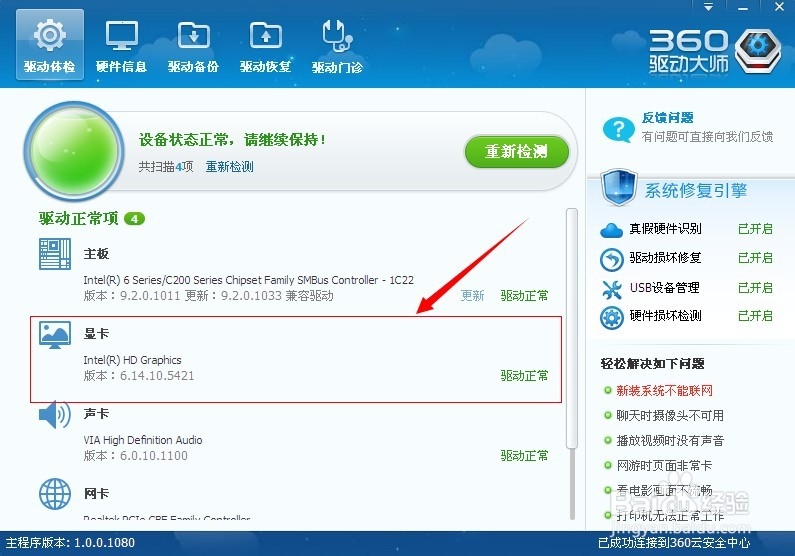Image resolution: width=795 pixels, height=556 pixels.
Task: Toggle 已开启 for 真假硬件识别
Action: pyautogui.click(x=755, y=229)
